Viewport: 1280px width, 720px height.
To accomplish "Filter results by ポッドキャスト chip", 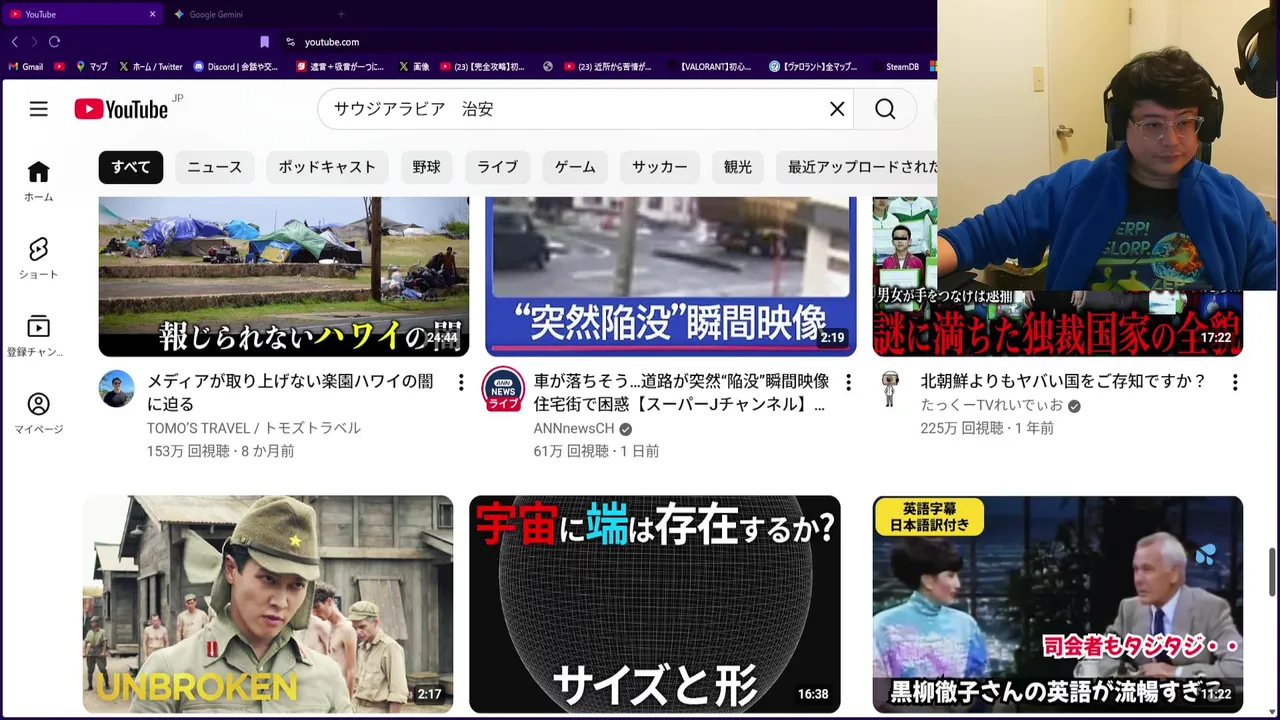I will [327, 167].
